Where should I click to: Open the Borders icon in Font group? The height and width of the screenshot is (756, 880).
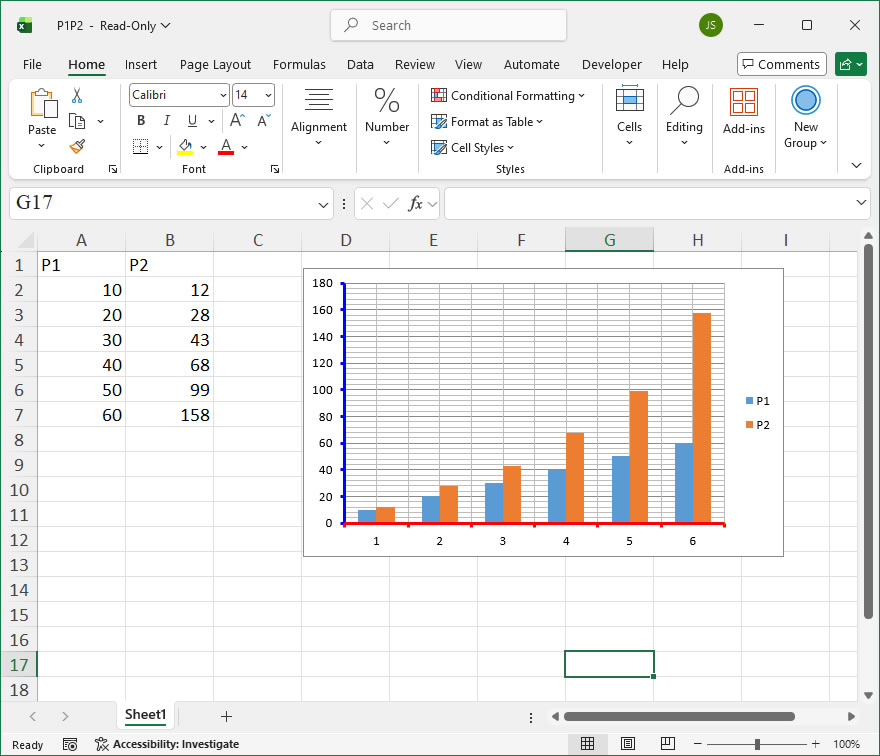(x=140, y=147)
